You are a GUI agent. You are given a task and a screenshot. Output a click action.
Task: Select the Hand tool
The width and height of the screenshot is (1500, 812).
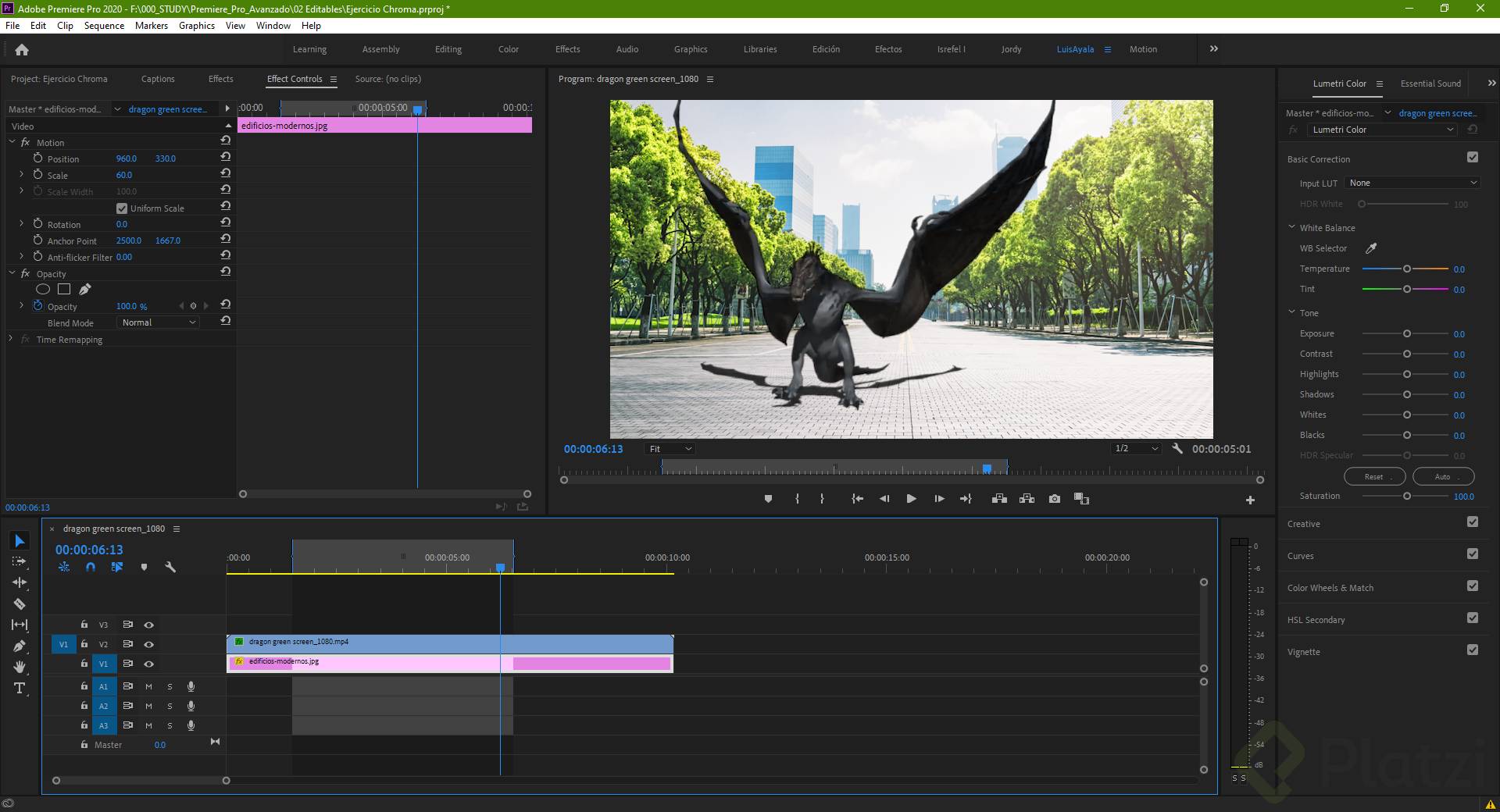click(x=20, y=667)
